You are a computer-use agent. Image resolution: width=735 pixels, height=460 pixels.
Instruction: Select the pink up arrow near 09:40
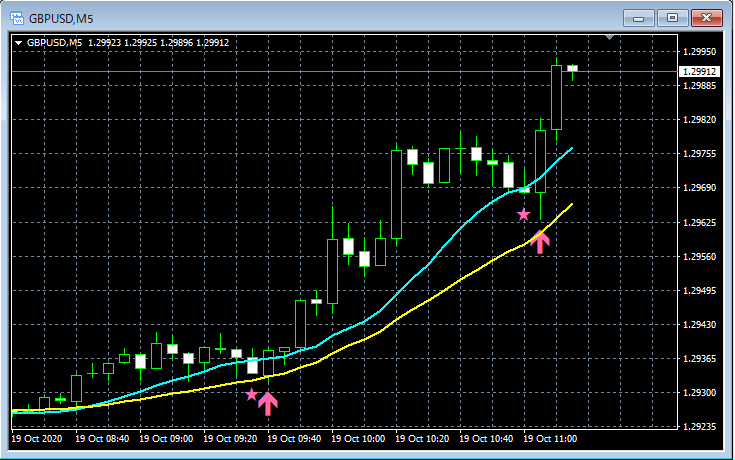(268, 404)
